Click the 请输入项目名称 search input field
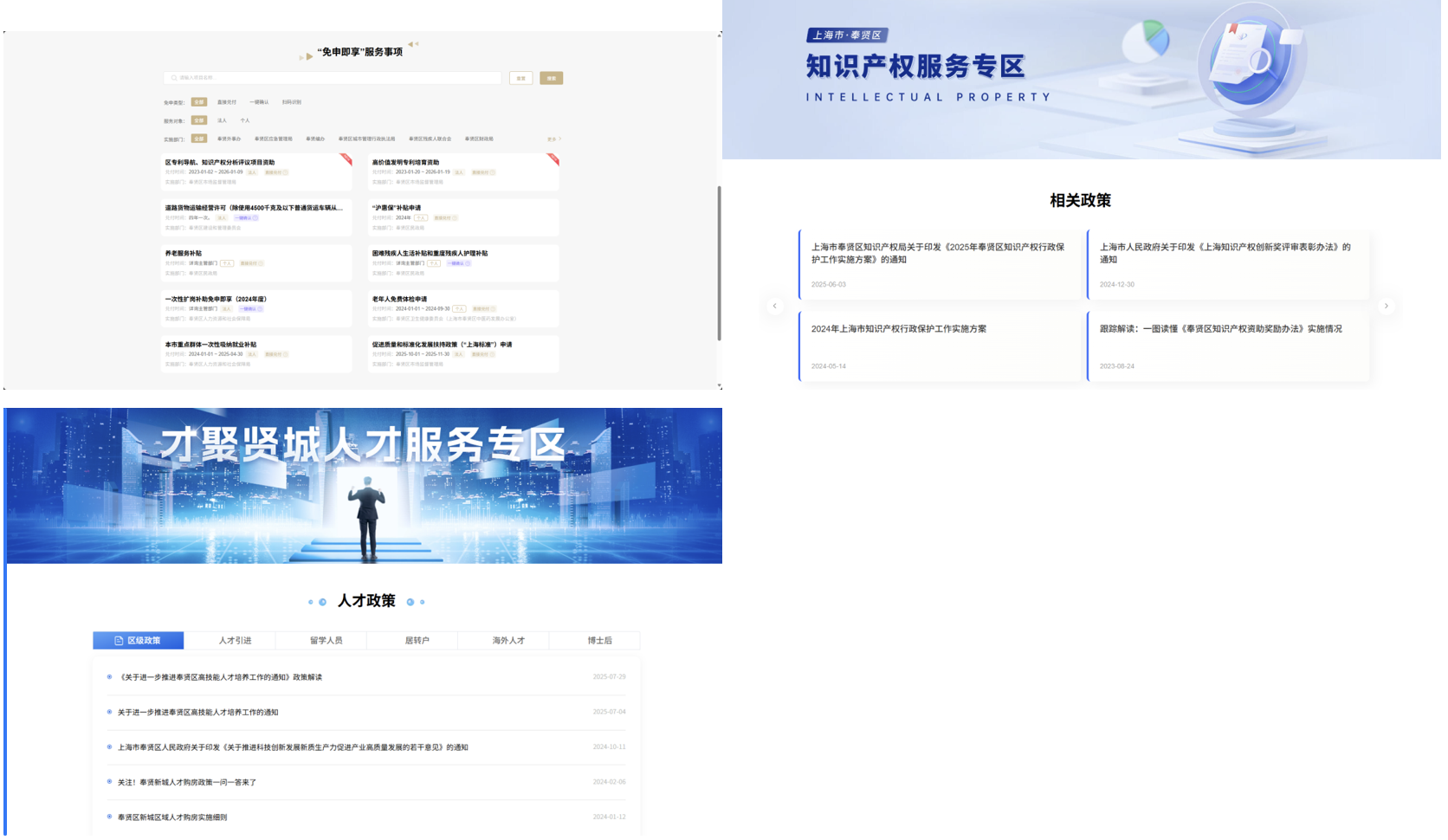 click(338, 78)
